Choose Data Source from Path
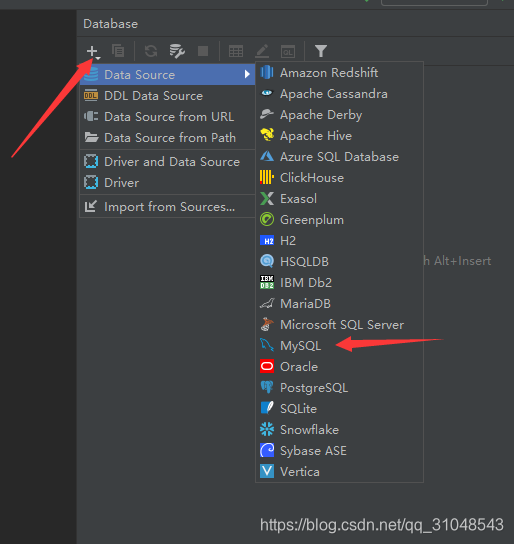This screenshot has width=514, height=544. point(168,137)
